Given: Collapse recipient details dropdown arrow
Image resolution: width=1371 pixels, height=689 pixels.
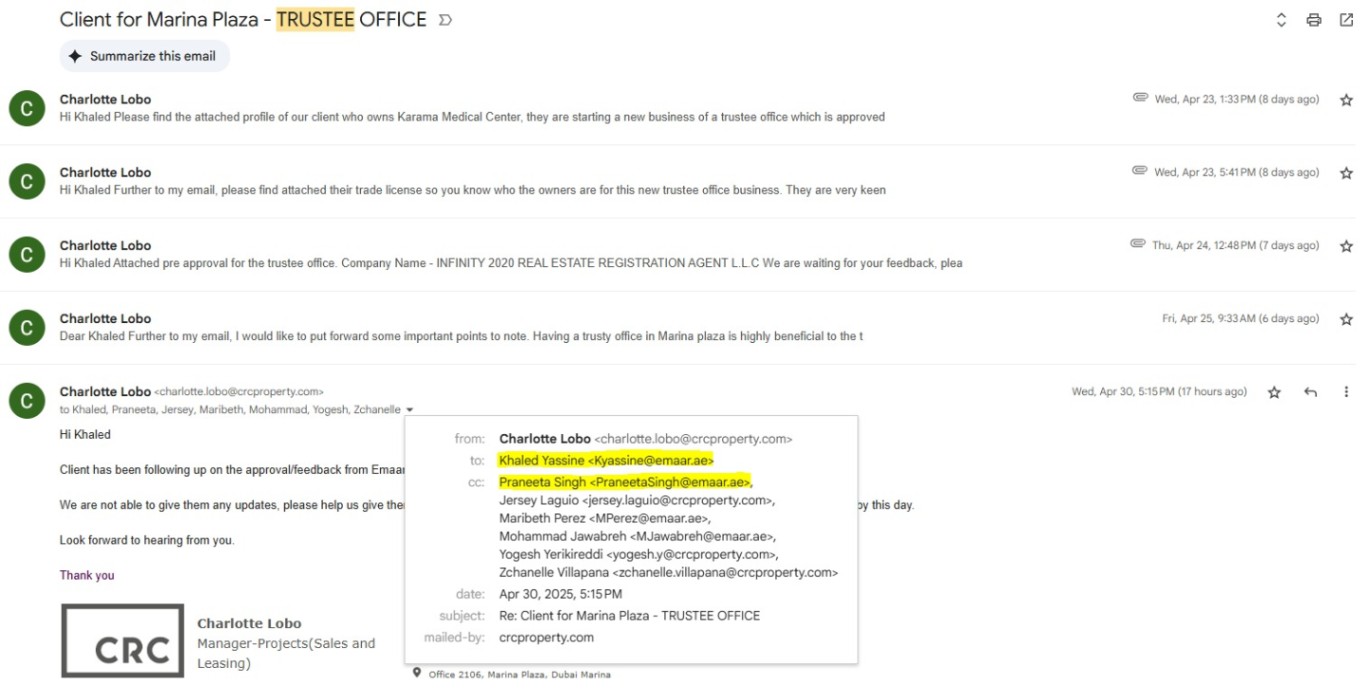Looking at the screenshot, I should (x=410, y=410).
